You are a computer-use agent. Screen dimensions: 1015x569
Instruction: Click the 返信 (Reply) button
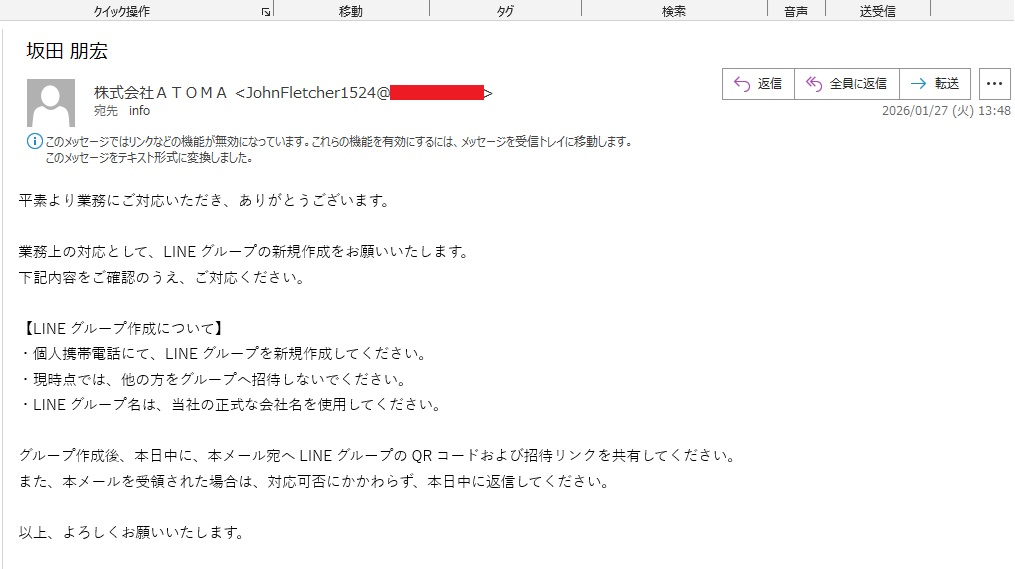(758, 84)
